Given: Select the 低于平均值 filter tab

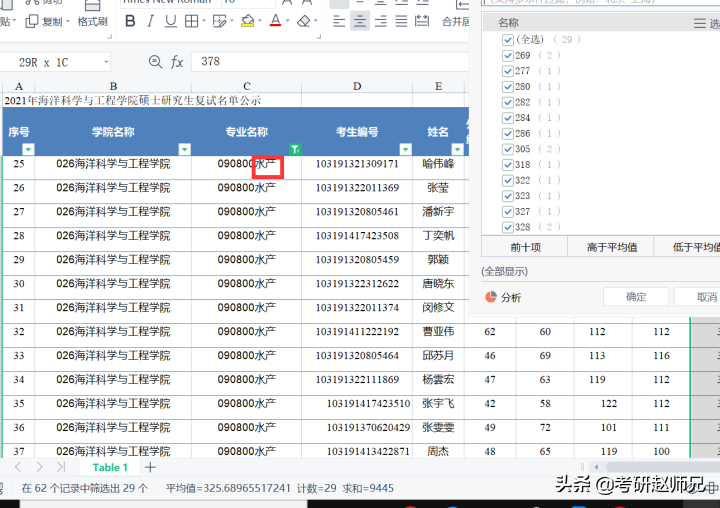Looking at the screenshot, I should pos(687,247).
